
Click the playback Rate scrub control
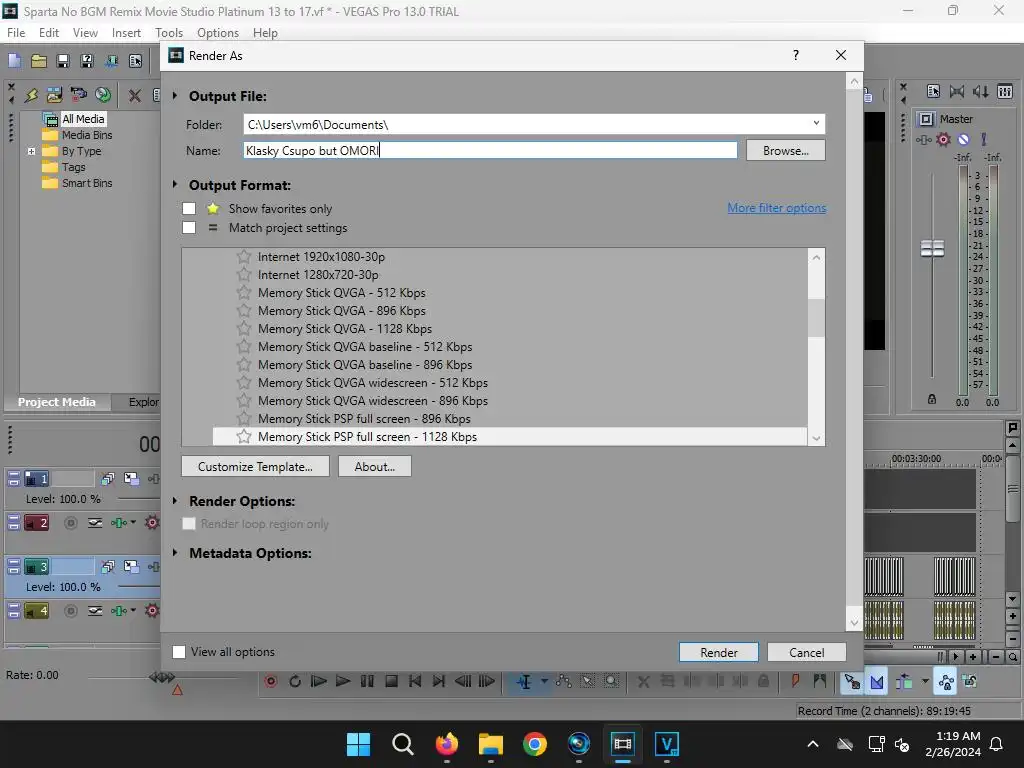point(162,677)
